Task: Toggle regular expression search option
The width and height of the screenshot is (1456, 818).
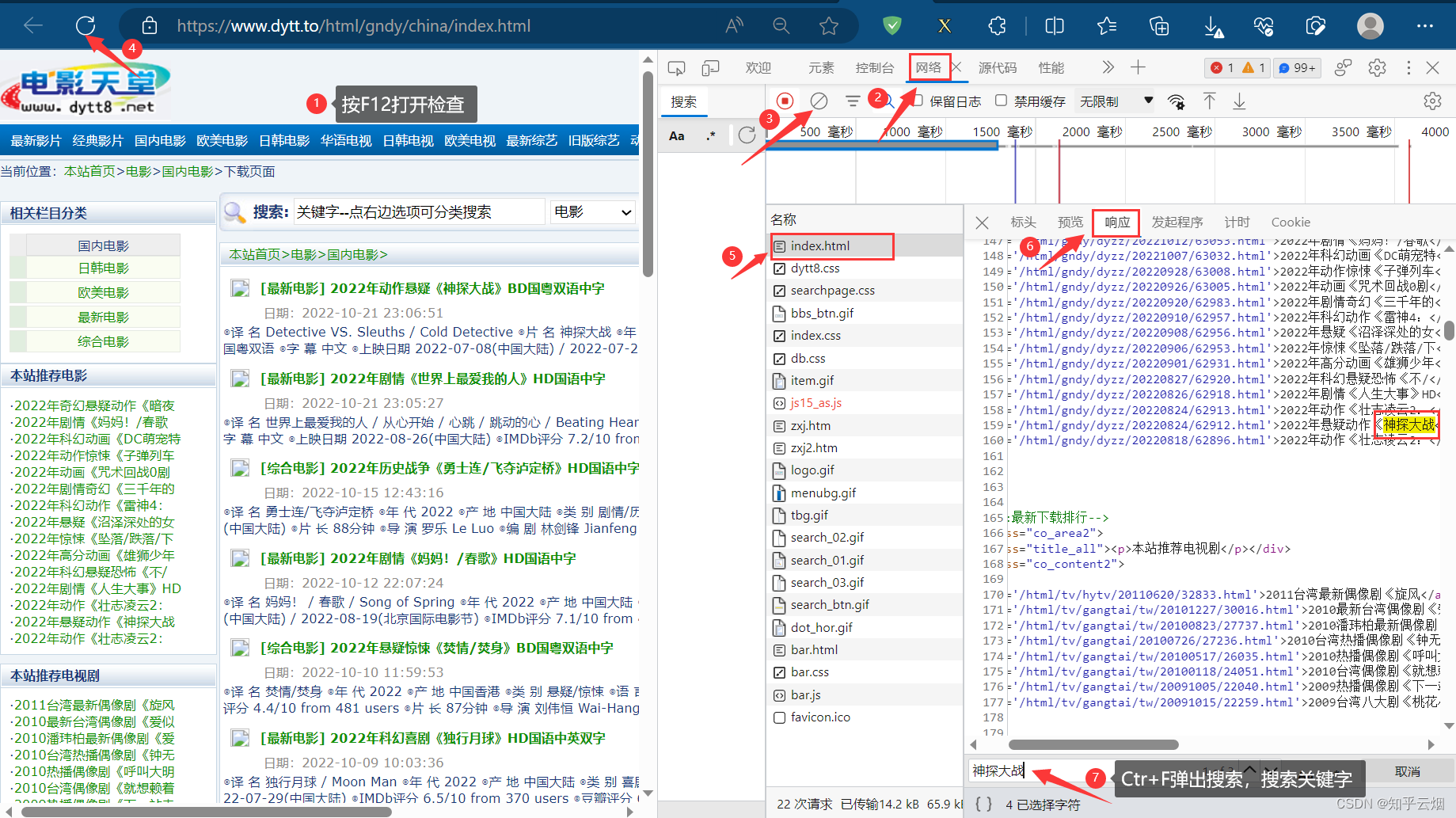Action: (710, 135)
